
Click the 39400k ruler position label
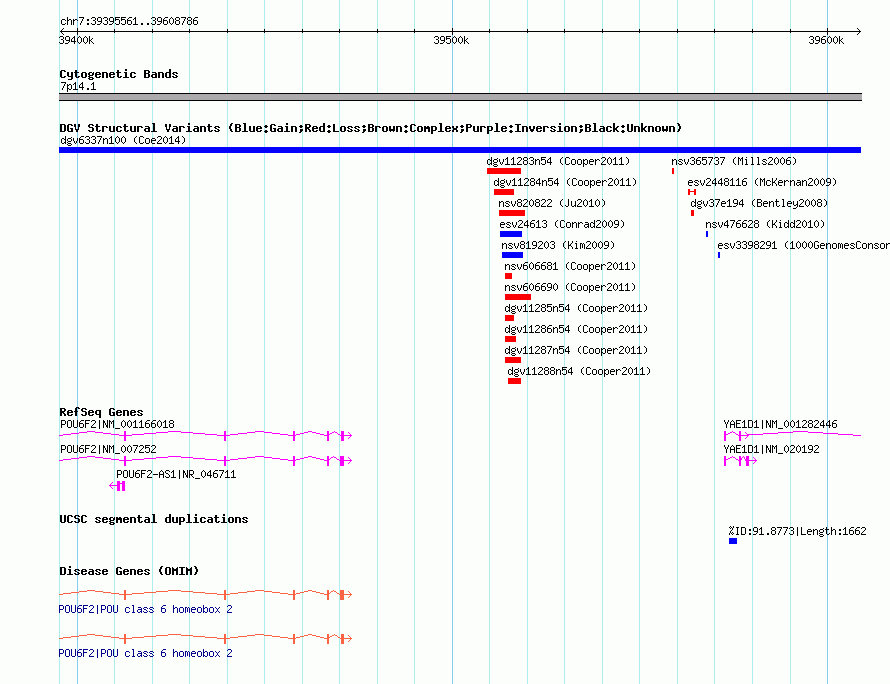pos(77,40)
